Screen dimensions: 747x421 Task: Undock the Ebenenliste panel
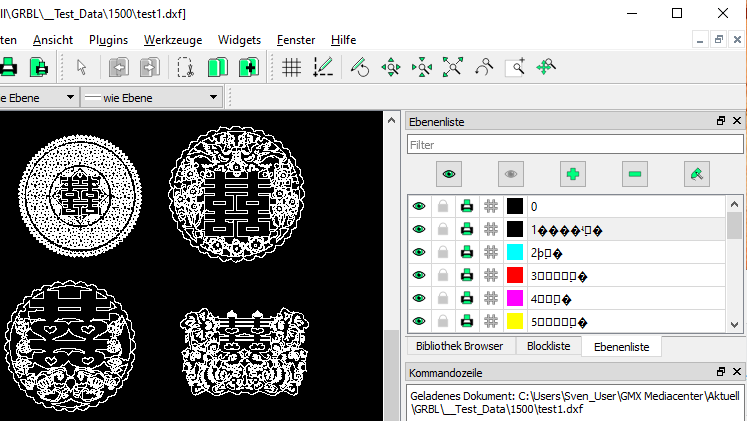click(720, 121)
